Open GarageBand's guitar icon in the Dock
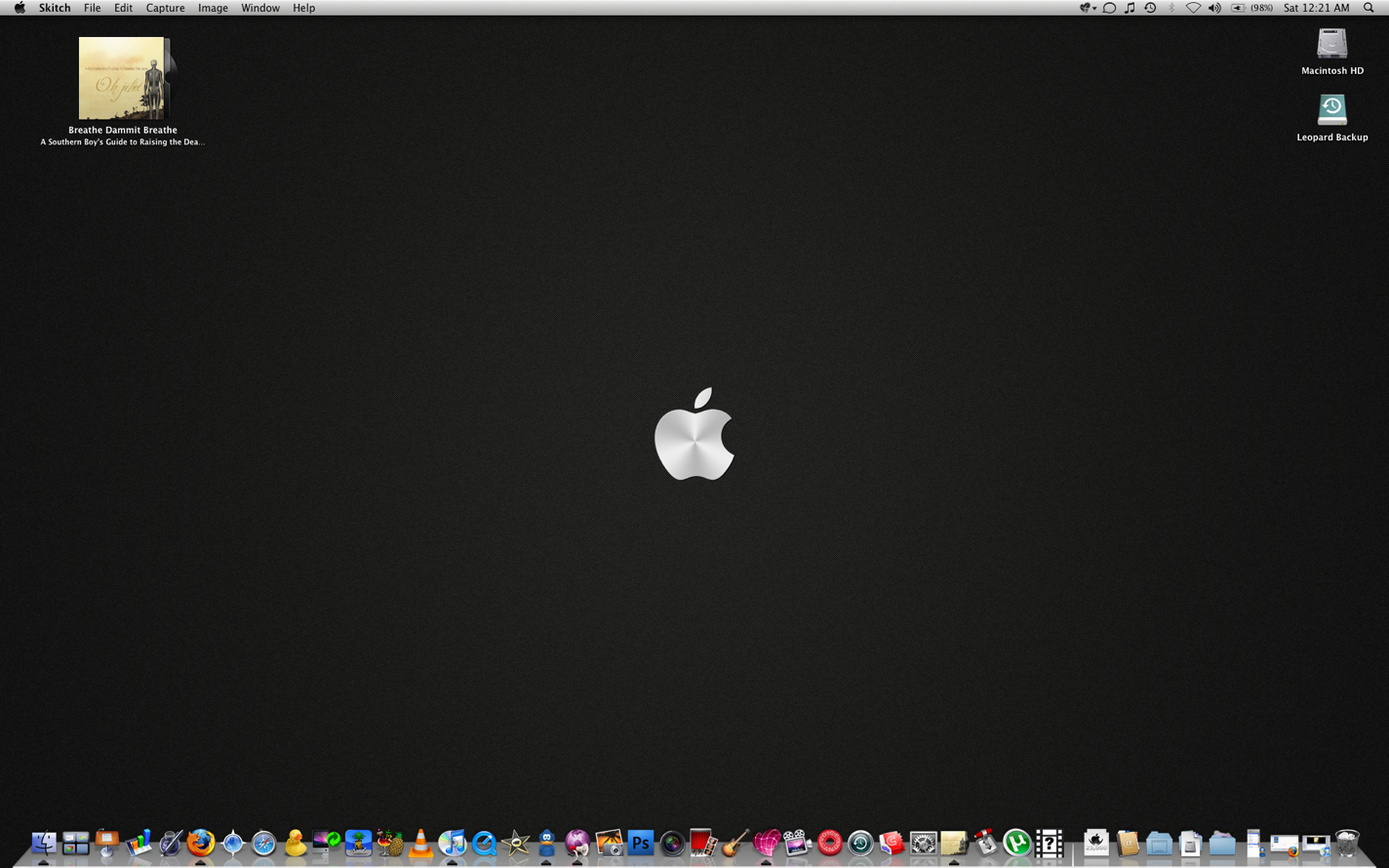1389x868 pixels. pos(734,843)
